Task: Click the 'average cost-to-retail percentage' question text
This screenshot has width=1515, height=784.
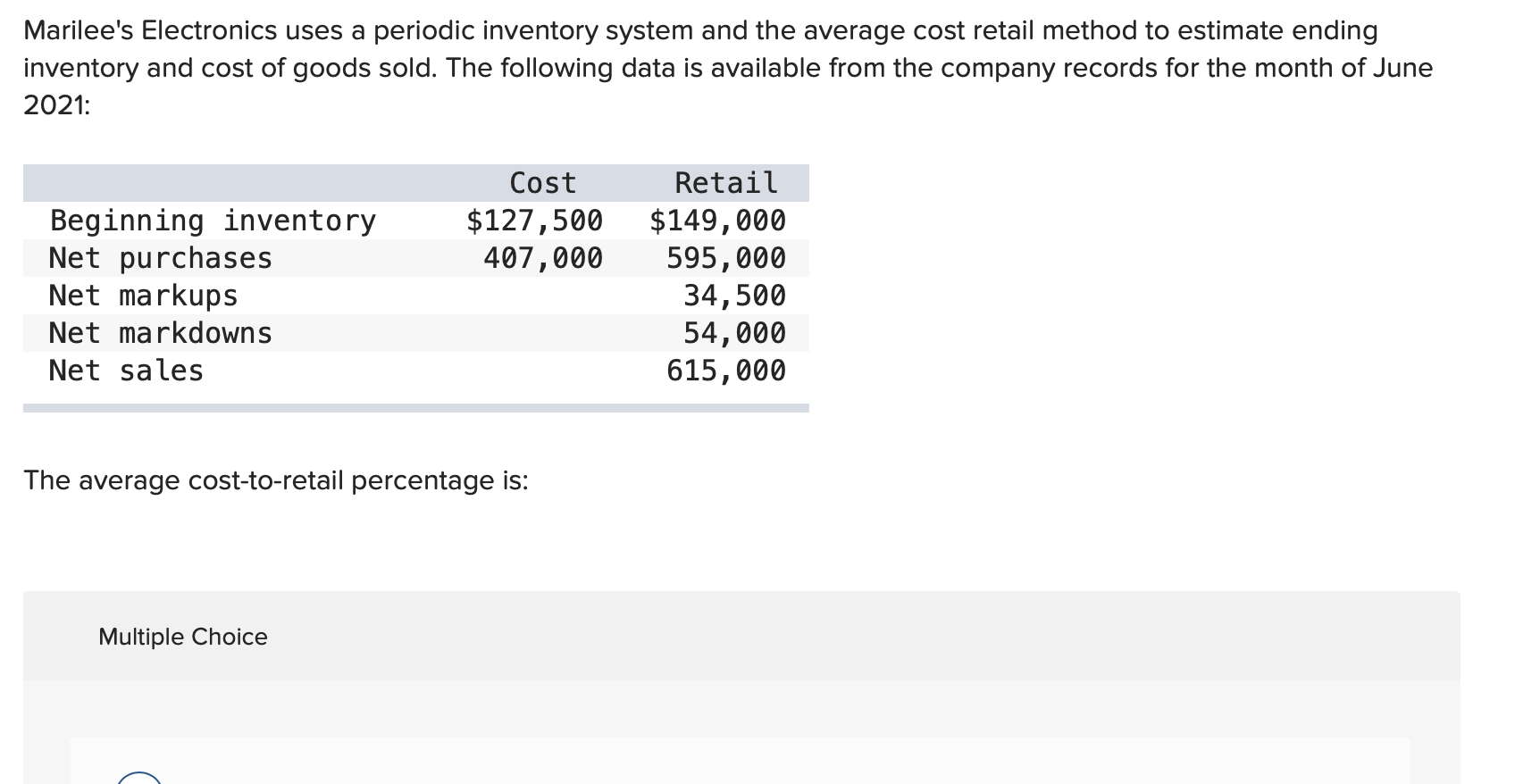Action: [x=276, y=480]
